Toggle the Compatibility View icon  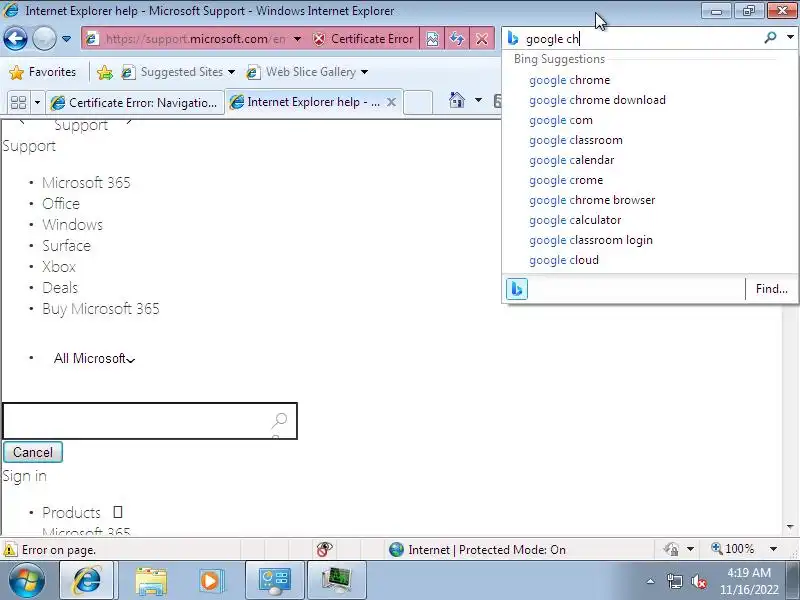(432, 39)
